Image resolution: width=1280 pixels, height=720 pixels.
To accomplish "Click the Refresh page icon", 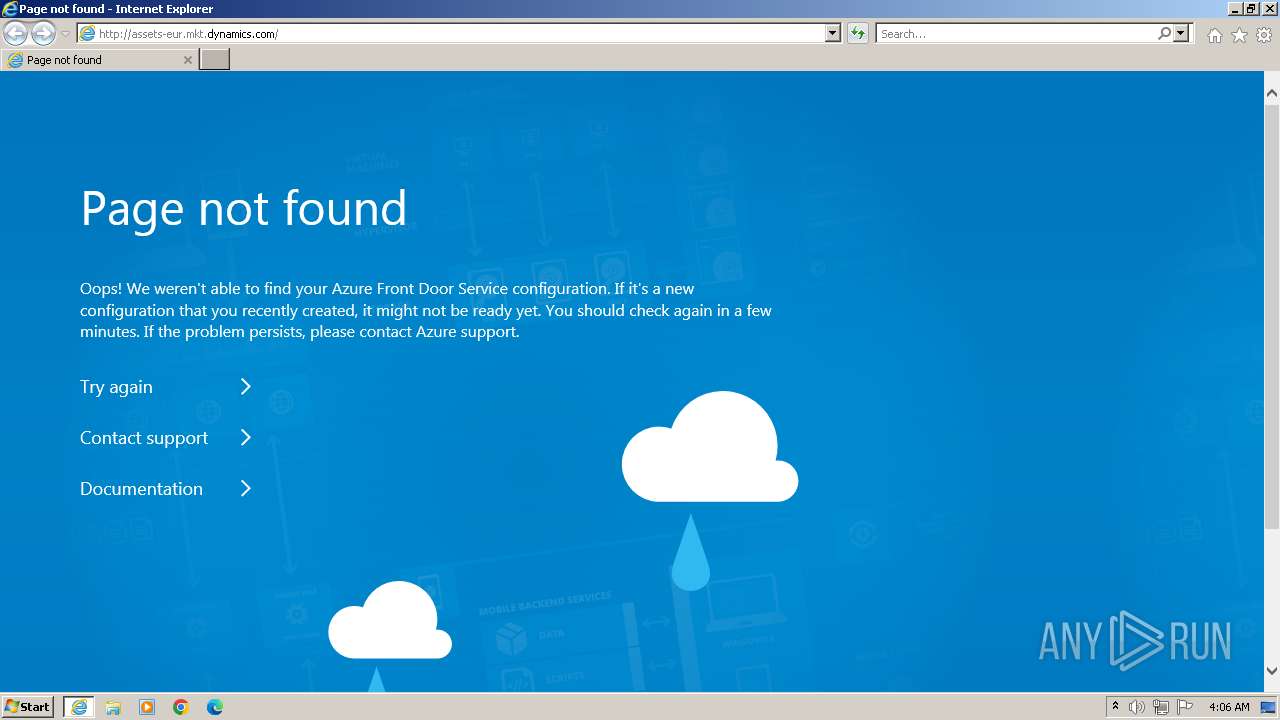I will [858, 34].
